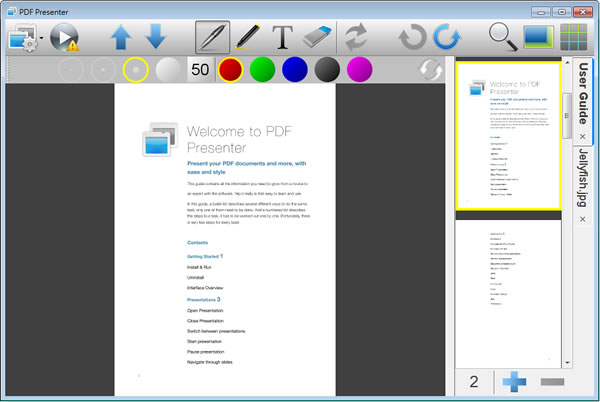600x402 pixels.
Task: Select the Text tool
Action: tap(282, 37)
